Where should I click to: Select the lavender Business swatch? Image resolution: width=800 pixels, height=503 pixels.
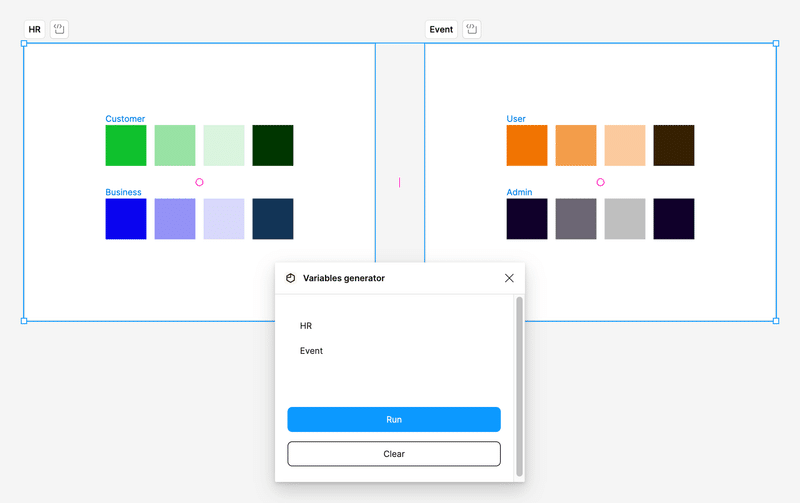175,219
